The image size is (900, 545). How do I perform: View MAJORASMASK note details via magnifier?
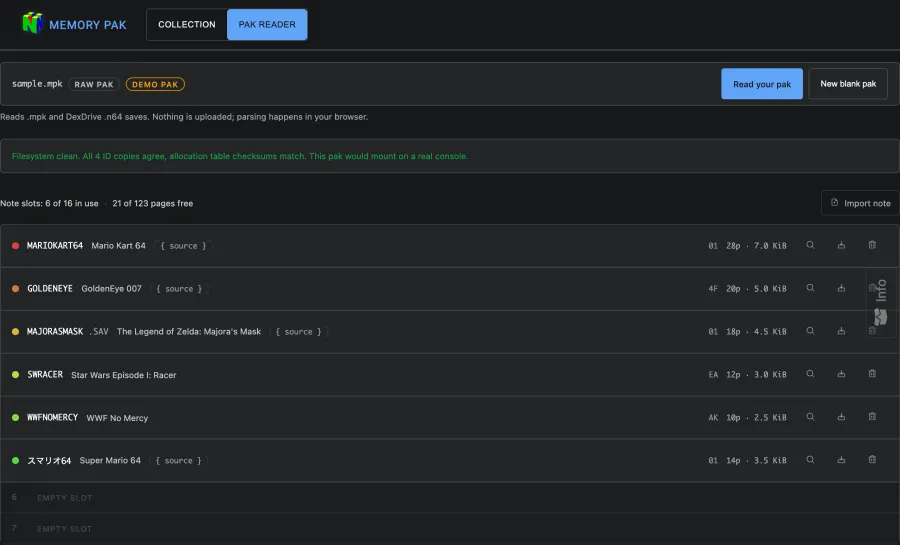point(810,331)
